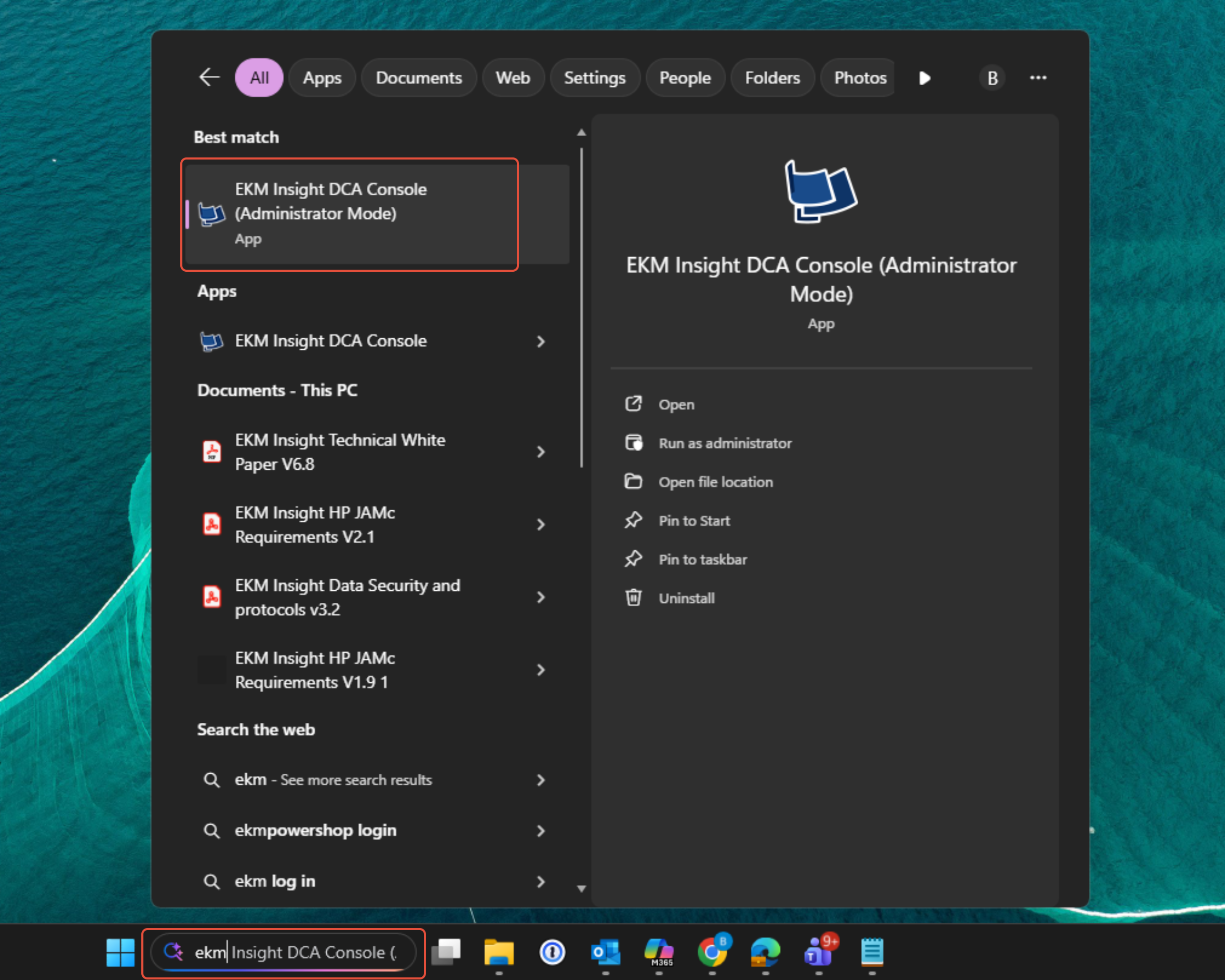The width and height of the screenshot is (1225, 980).
Task: Click the results list scroll up arrow
Action: (581, 133)
